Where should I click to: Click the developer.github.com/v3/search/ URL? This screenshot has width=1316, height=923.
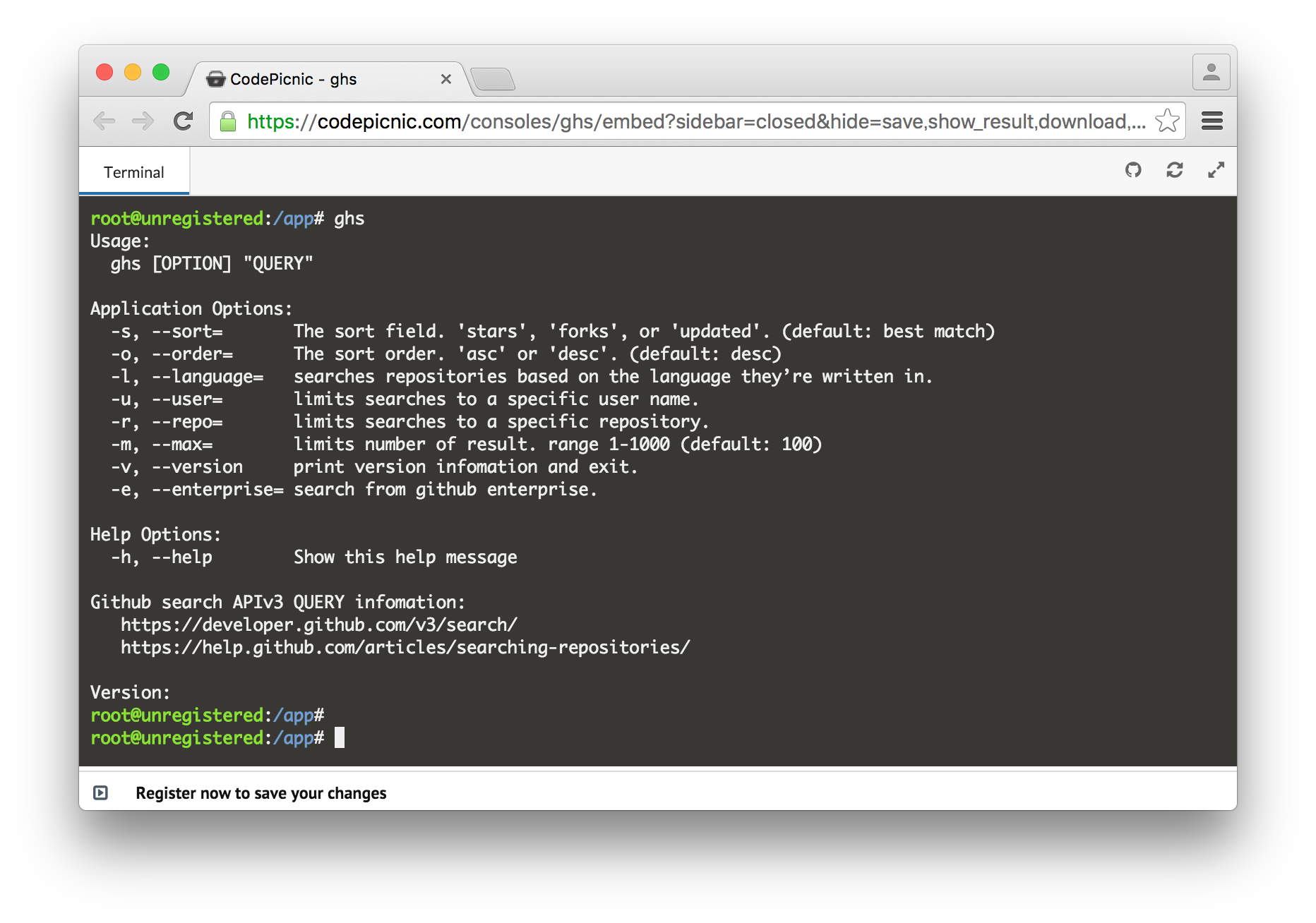pyautogui.click(x=319, y=625)
